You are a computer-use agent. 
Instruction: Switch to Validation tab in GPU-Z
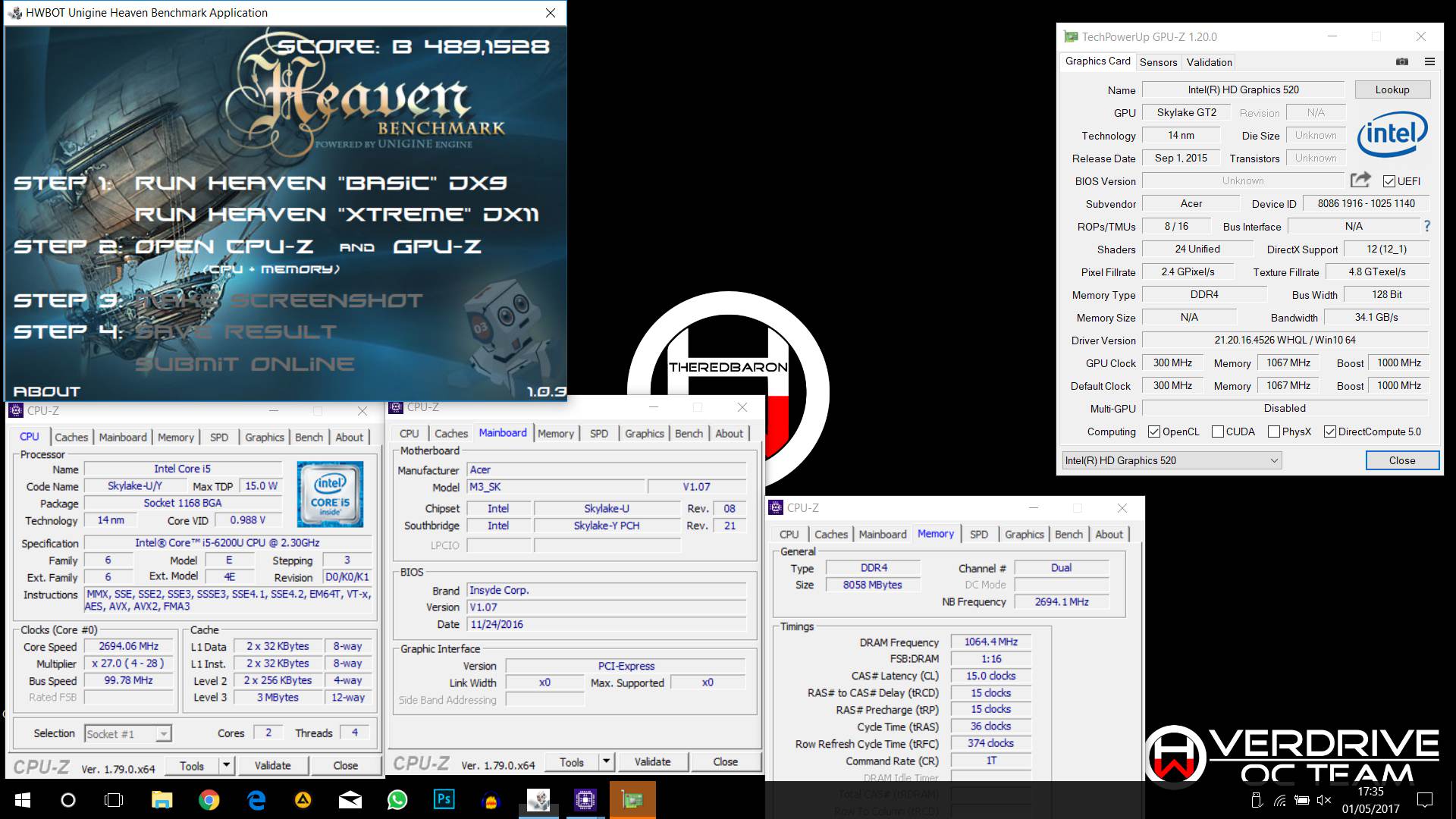[x=1209, y=62]
